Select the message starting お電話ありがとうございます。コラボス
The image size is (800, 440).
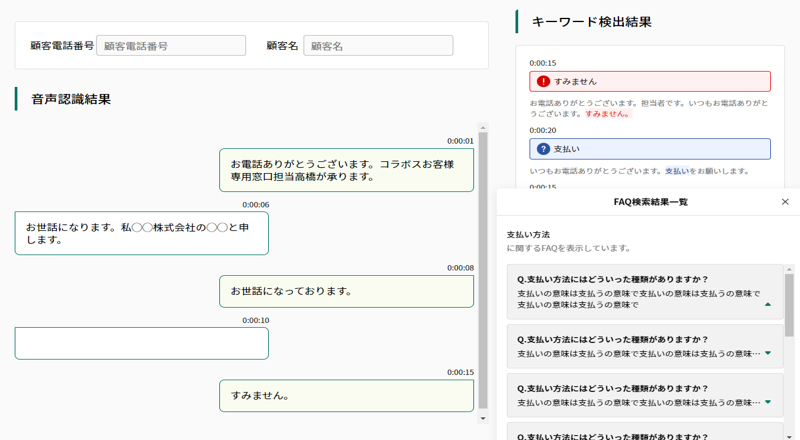point(346,170)
